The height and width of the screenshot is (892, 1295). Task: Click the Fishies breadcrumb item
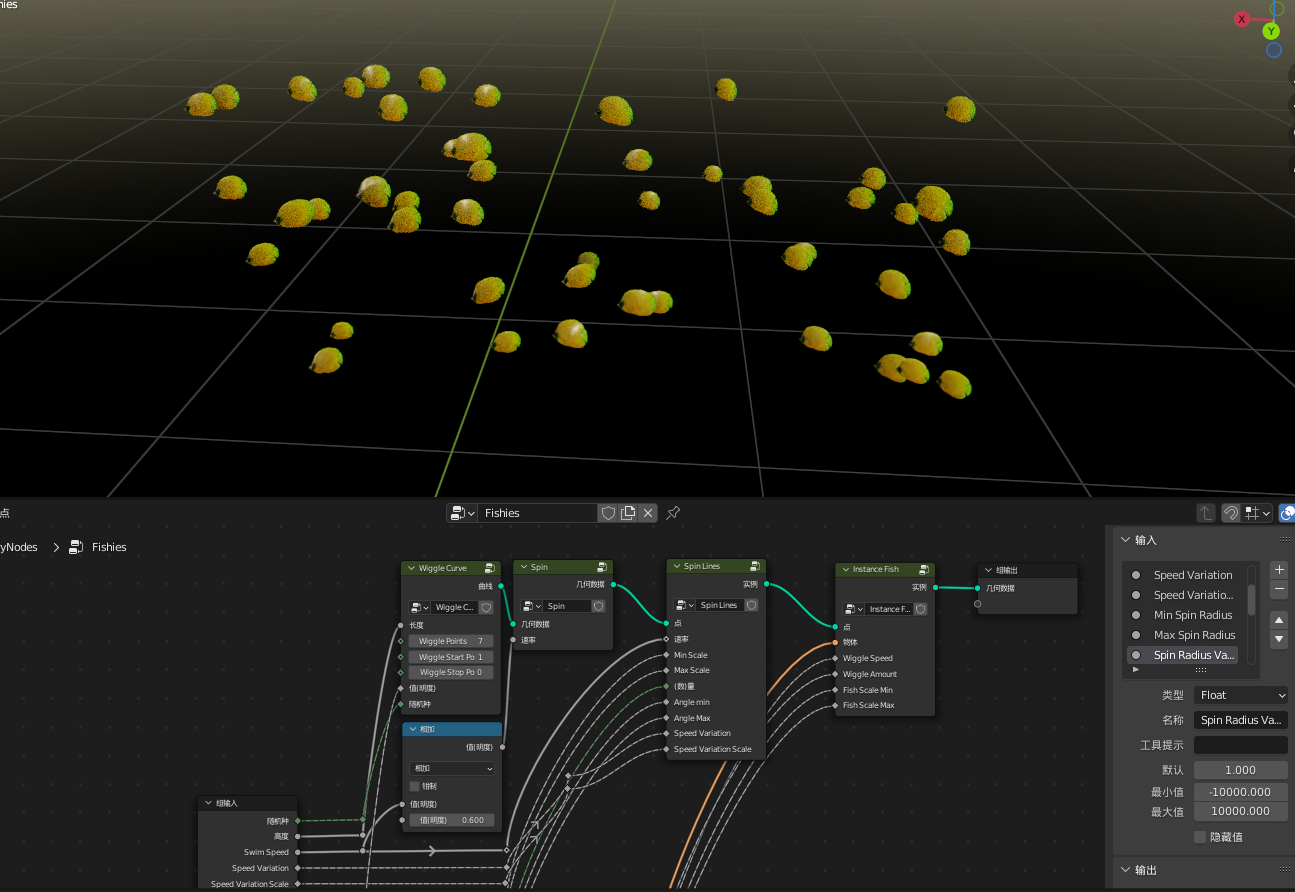click(109, 547)
